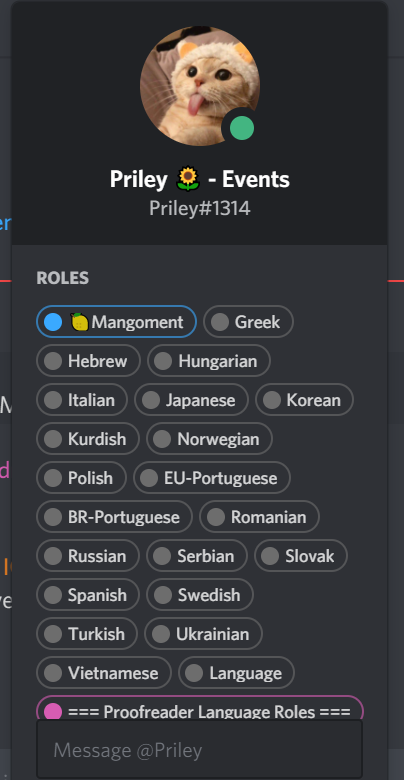Click the grey dot on Hebrew role
The width and height of the screenshot is (404, 780).
point(53,361)
